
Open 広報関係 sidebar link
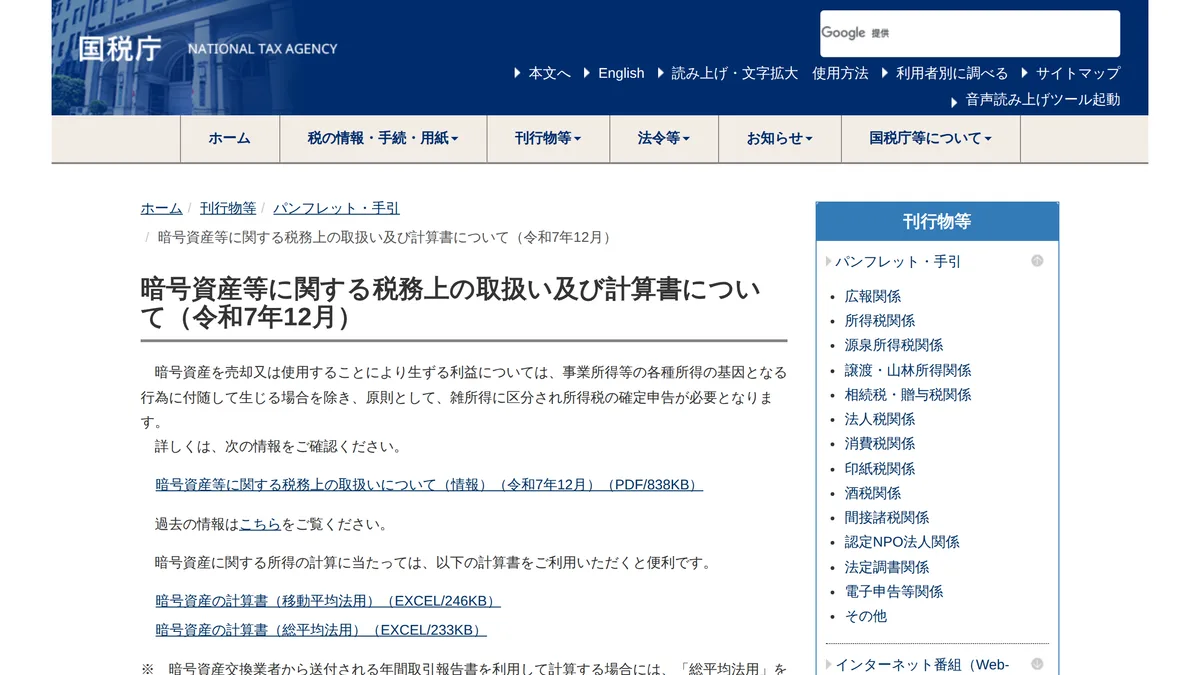[873, 296]
